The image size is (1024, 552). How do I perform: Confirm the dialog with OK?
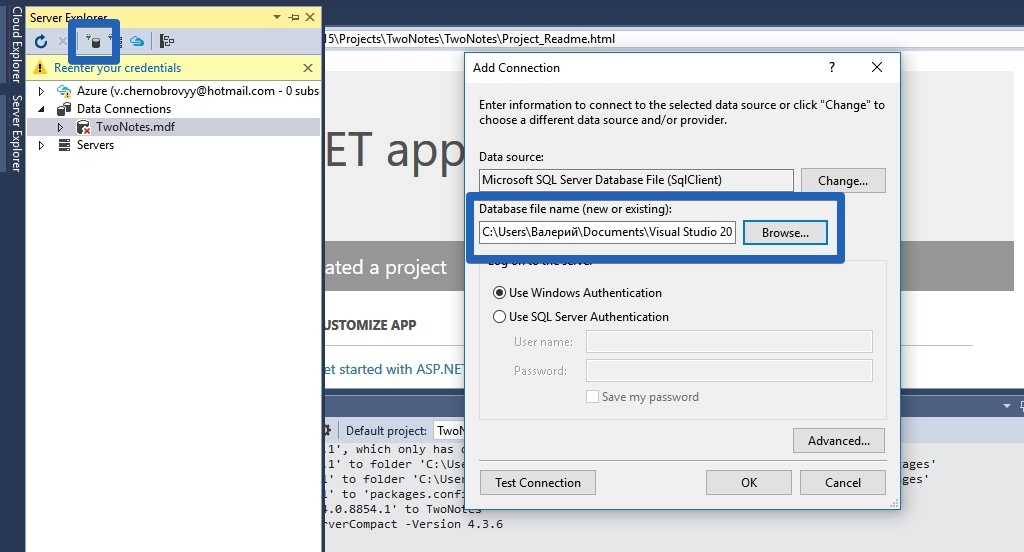748,483
